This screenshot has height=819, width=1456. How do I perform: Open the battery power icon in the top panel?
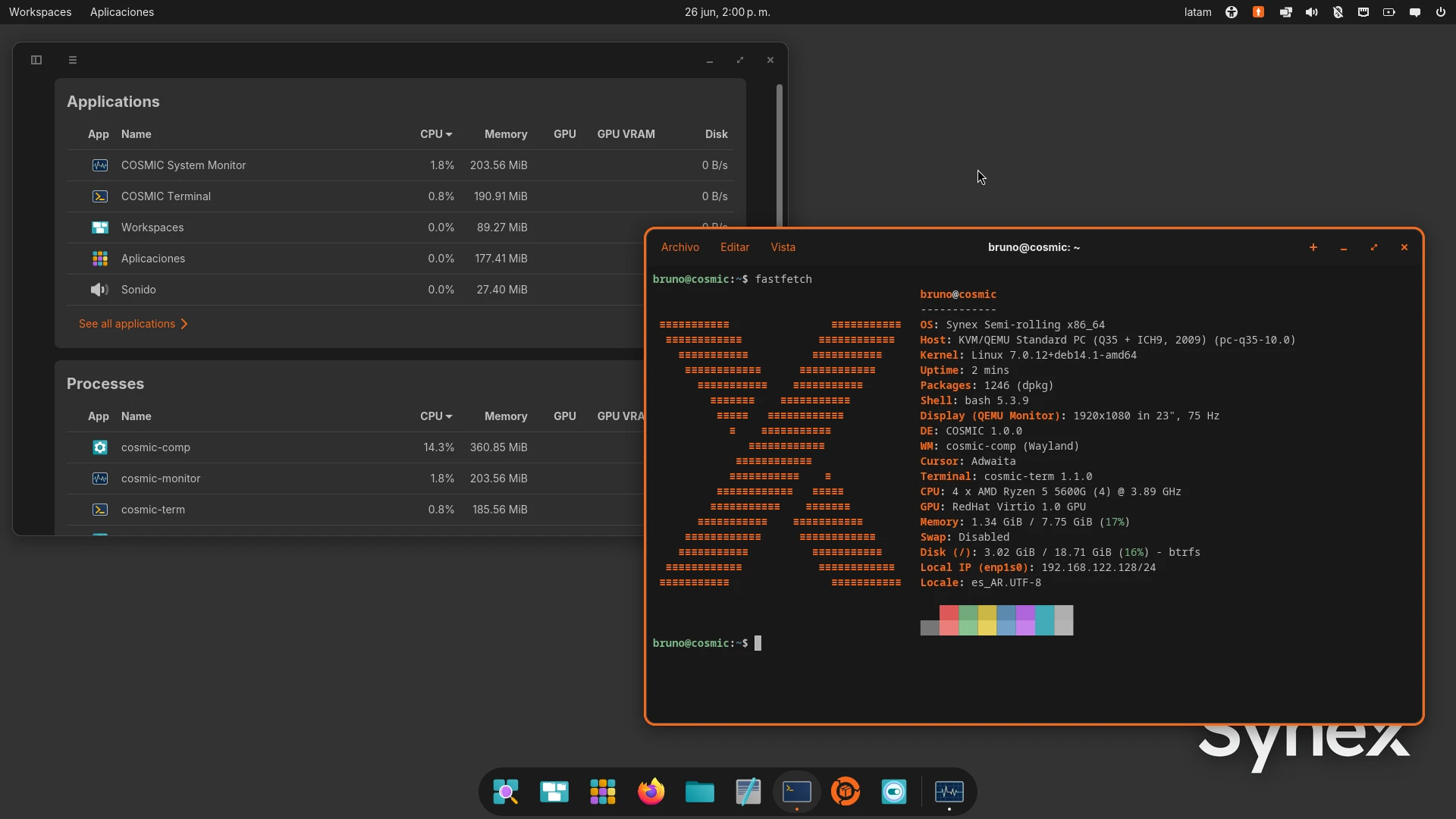tap(1389, 12)
